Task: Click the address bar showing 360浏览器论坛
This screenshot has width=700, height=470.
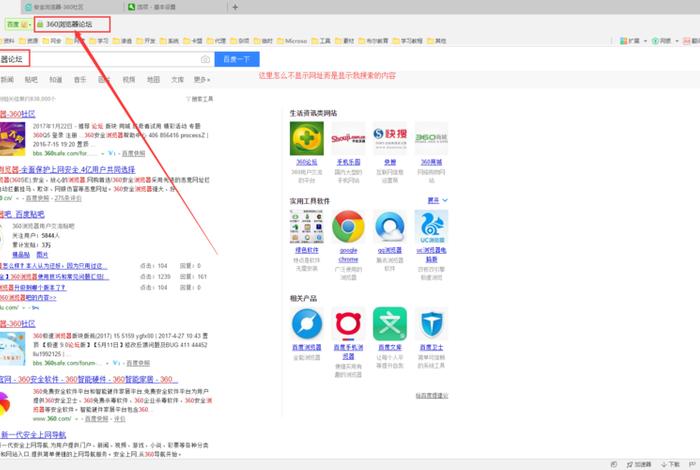Action: click(x=72, y=24)
